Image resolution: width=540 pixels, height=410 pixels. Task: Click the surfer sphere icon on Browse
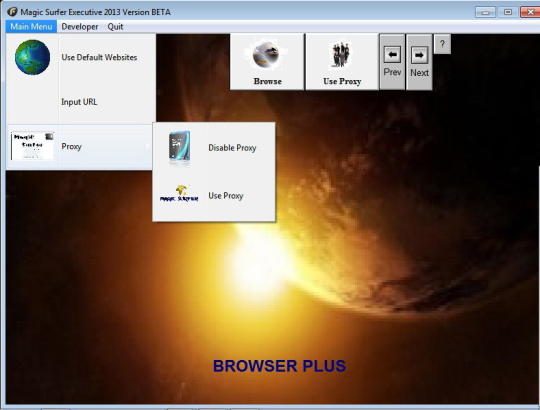(266, 54)
